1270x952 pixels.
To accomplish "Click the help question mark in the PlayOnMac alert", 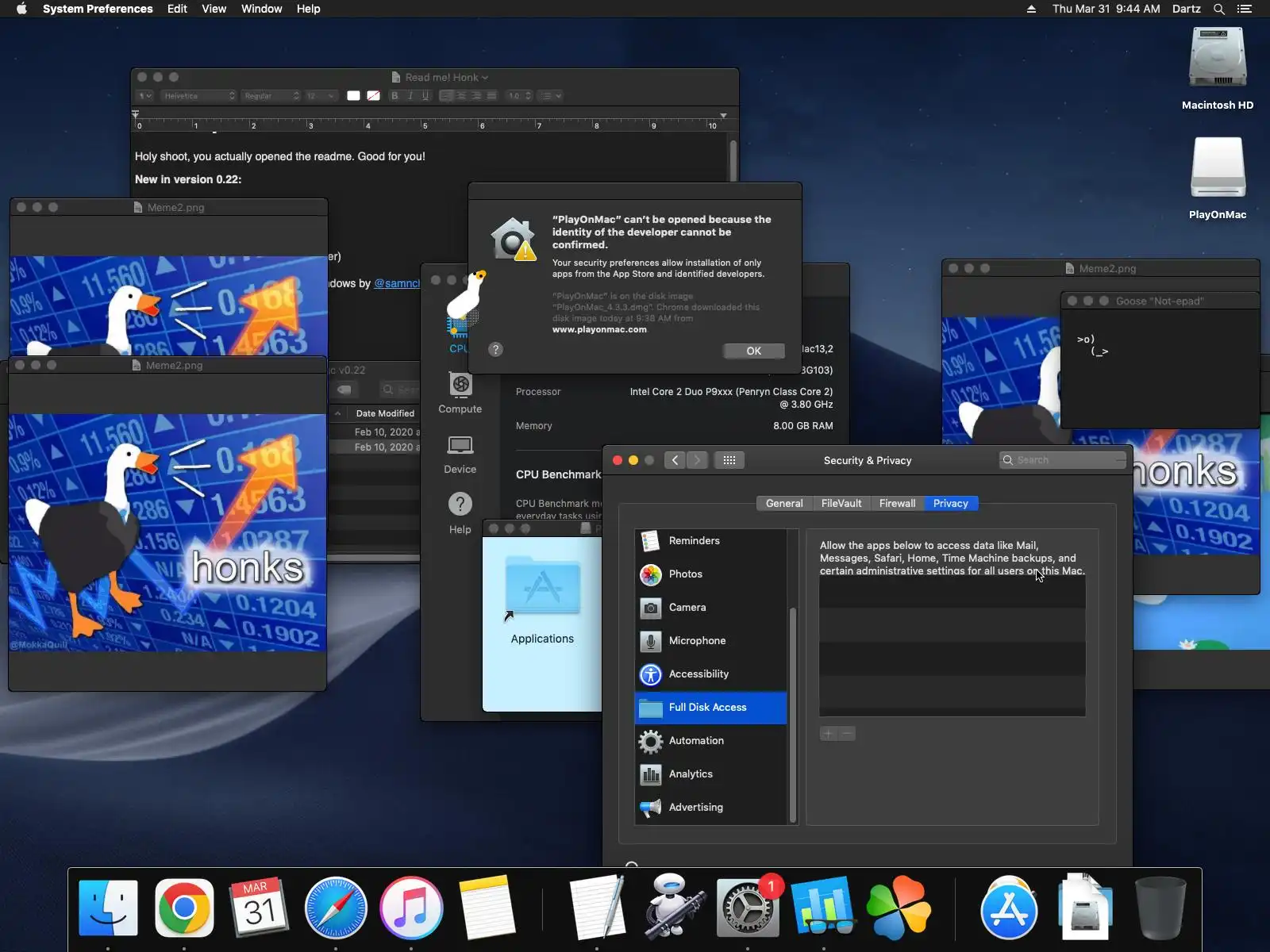I will pos(495,349).
